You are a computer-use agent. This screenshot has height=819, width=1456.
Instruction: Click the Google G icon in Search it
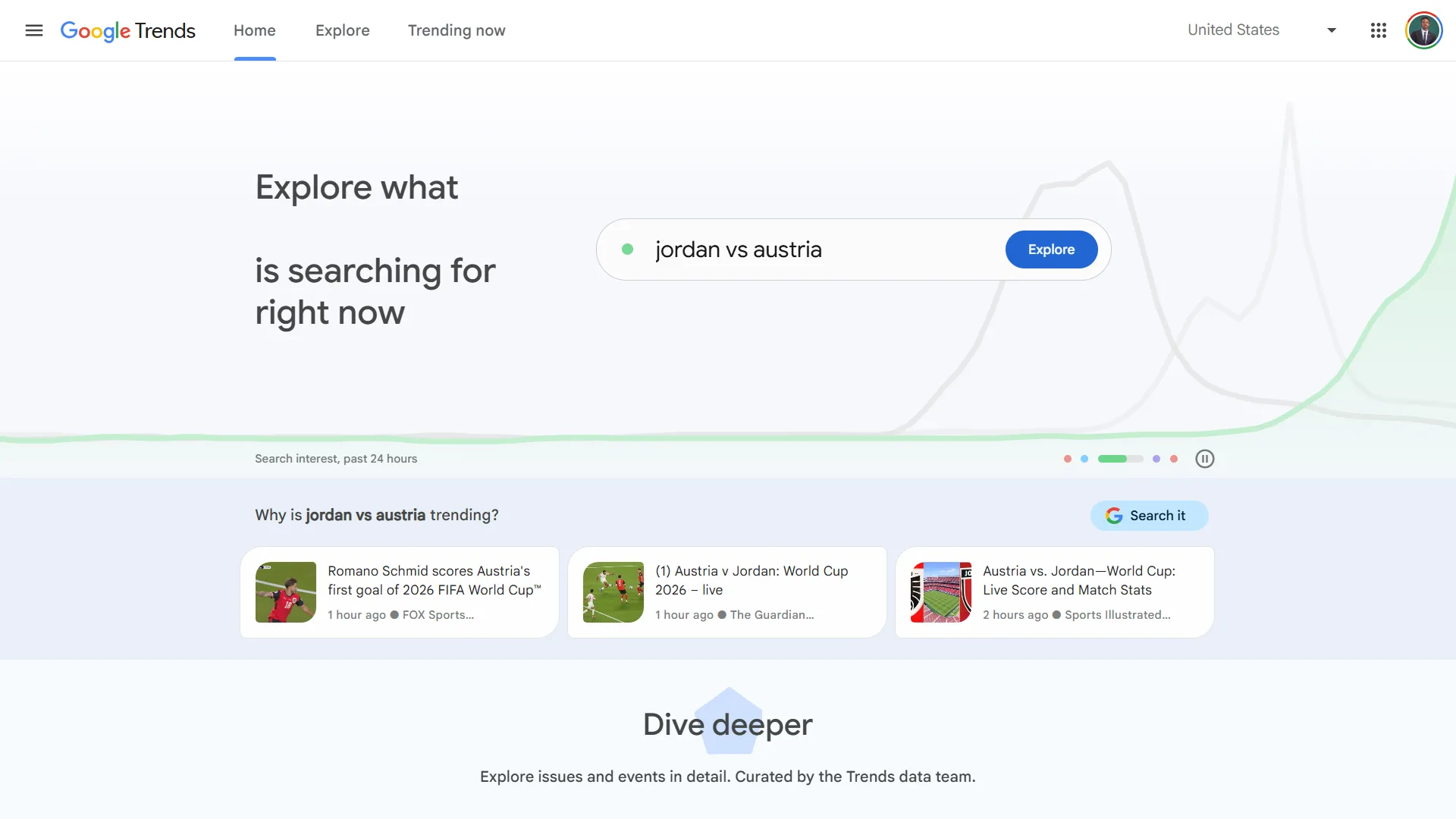(1114, 516)
